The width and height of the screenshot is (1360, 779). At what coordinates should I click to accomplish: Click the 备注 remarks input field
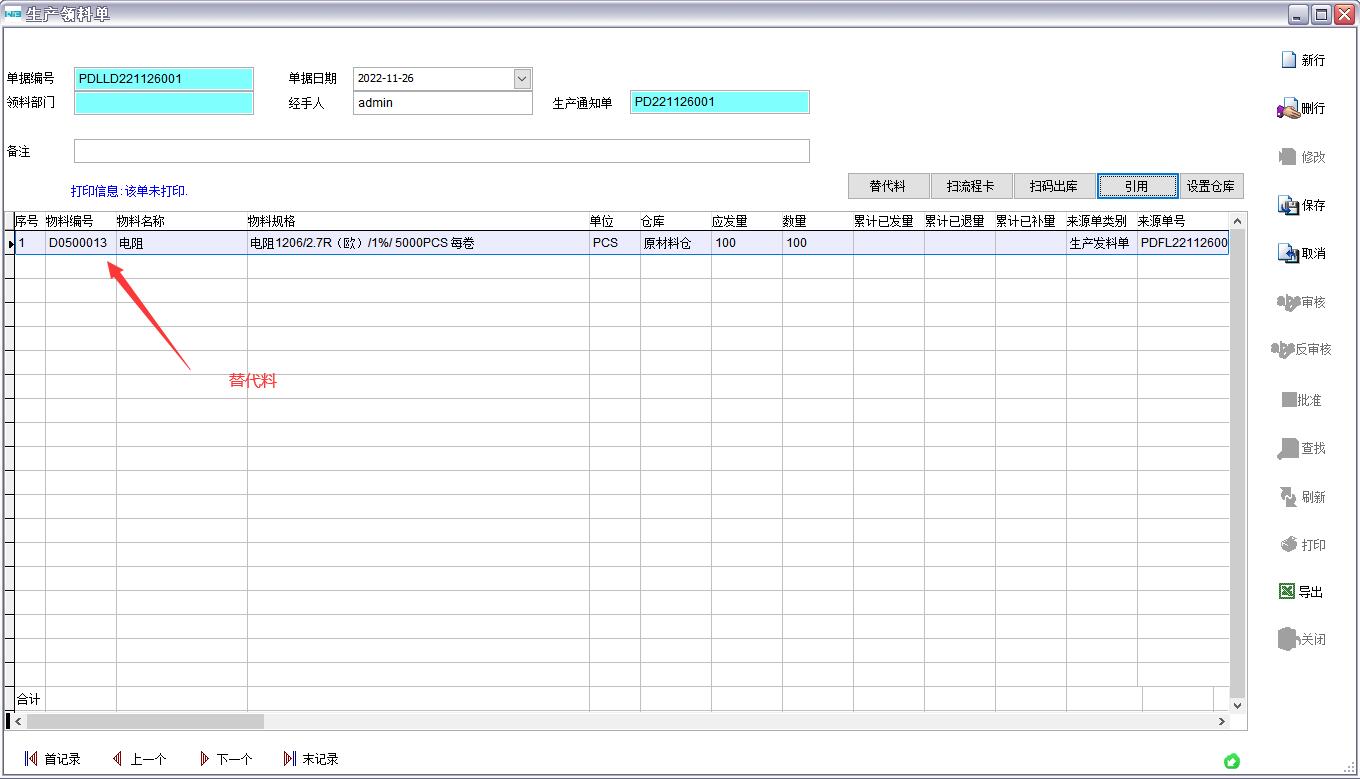pos(441,151)
